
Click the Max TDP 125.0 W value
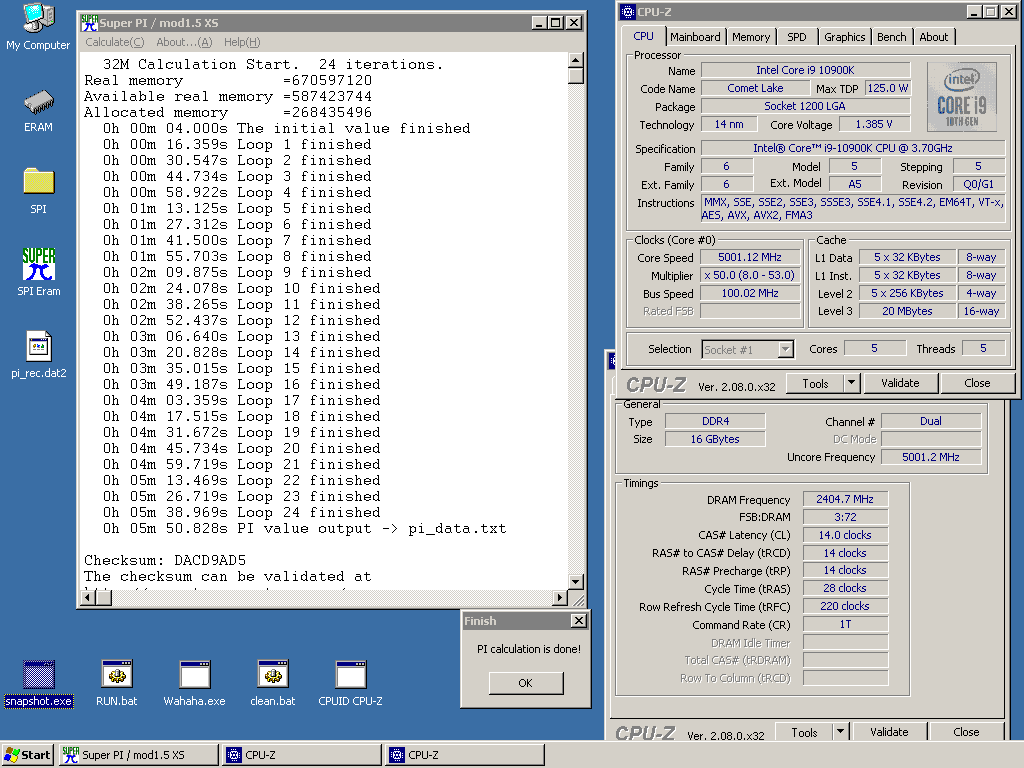coord(888,88)
